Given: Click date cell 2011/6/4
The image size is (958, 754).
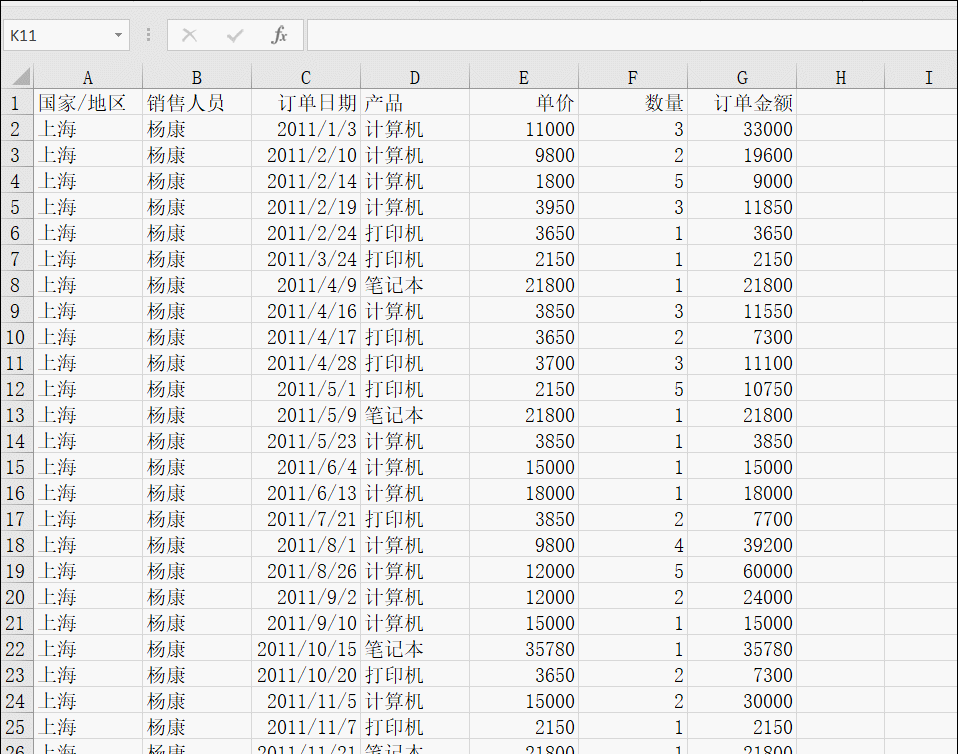Looking at the screenshot, I should pos(306,467).
